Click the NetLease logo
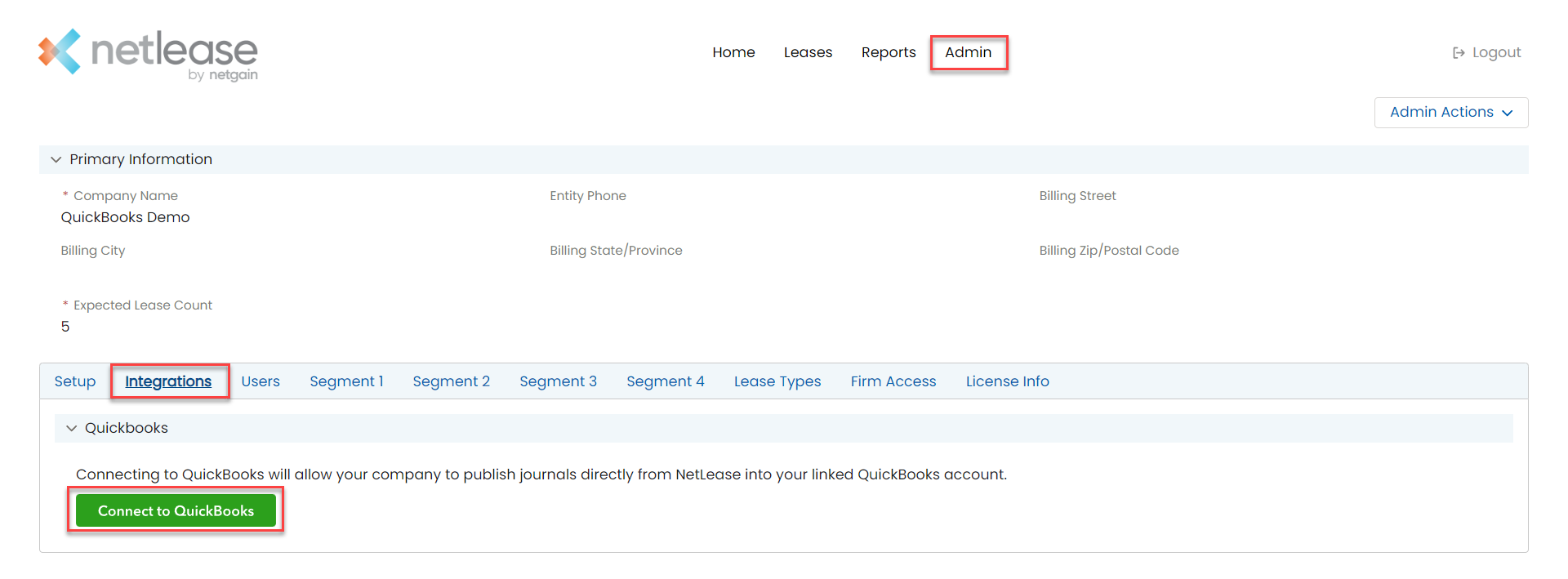 148,55
